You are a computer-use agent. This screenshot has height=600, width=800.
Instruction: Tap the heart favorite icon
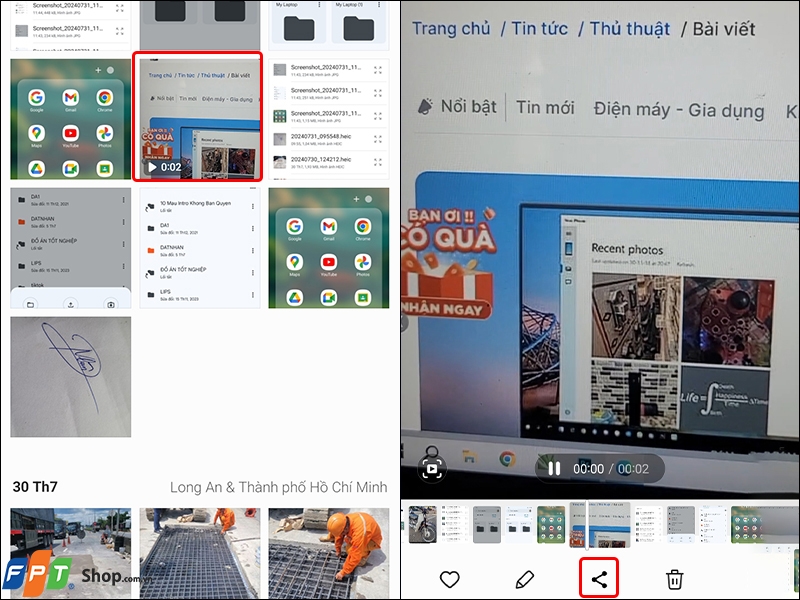(x=449, y=579)
